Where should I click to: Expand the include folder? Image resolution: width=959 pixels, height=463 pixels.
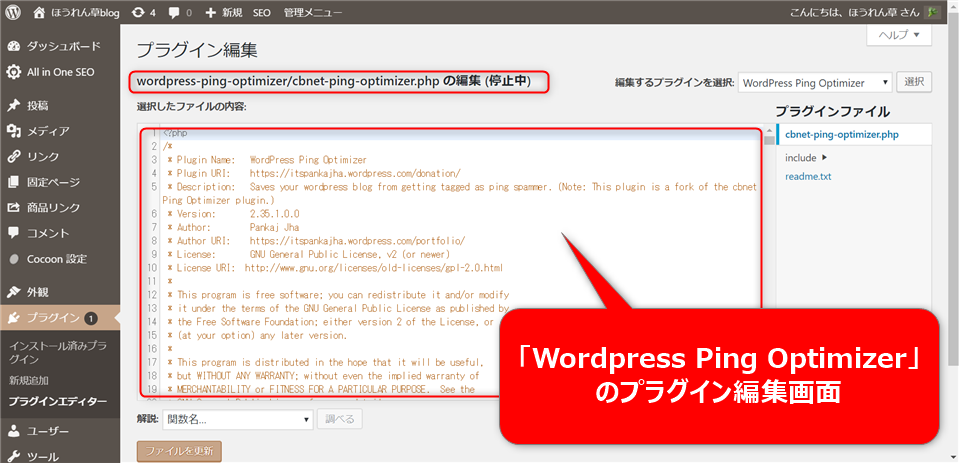(806, 158)
